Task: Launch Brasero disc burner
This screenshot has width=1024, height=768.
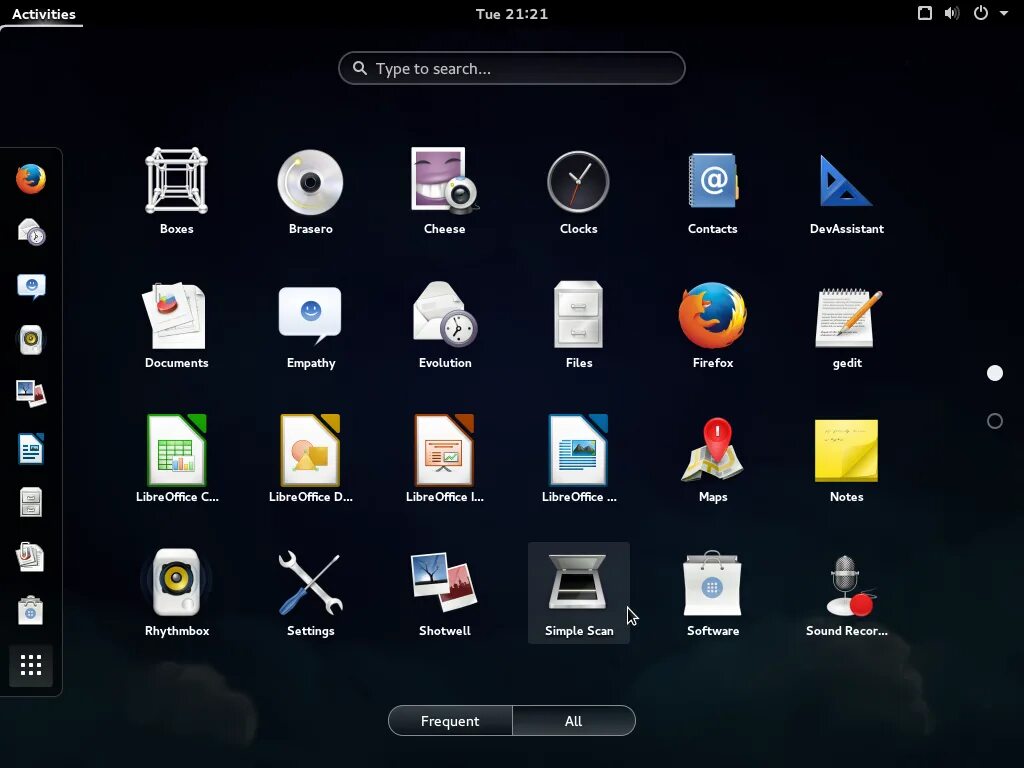Action: 310,191
